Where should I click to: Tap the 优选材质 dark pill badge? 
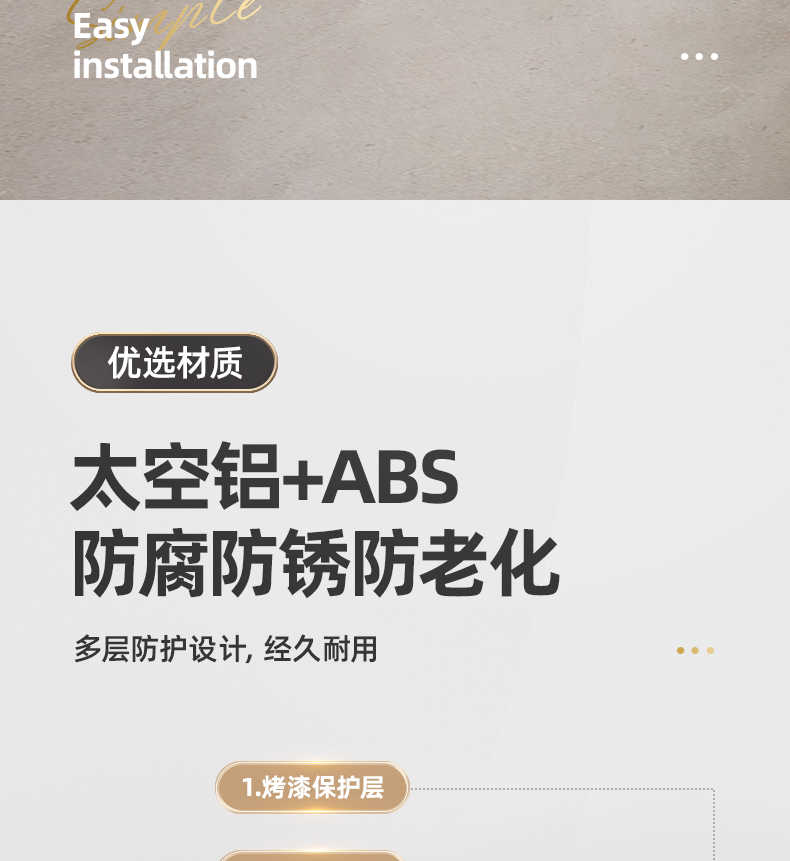tap(175, 362)
